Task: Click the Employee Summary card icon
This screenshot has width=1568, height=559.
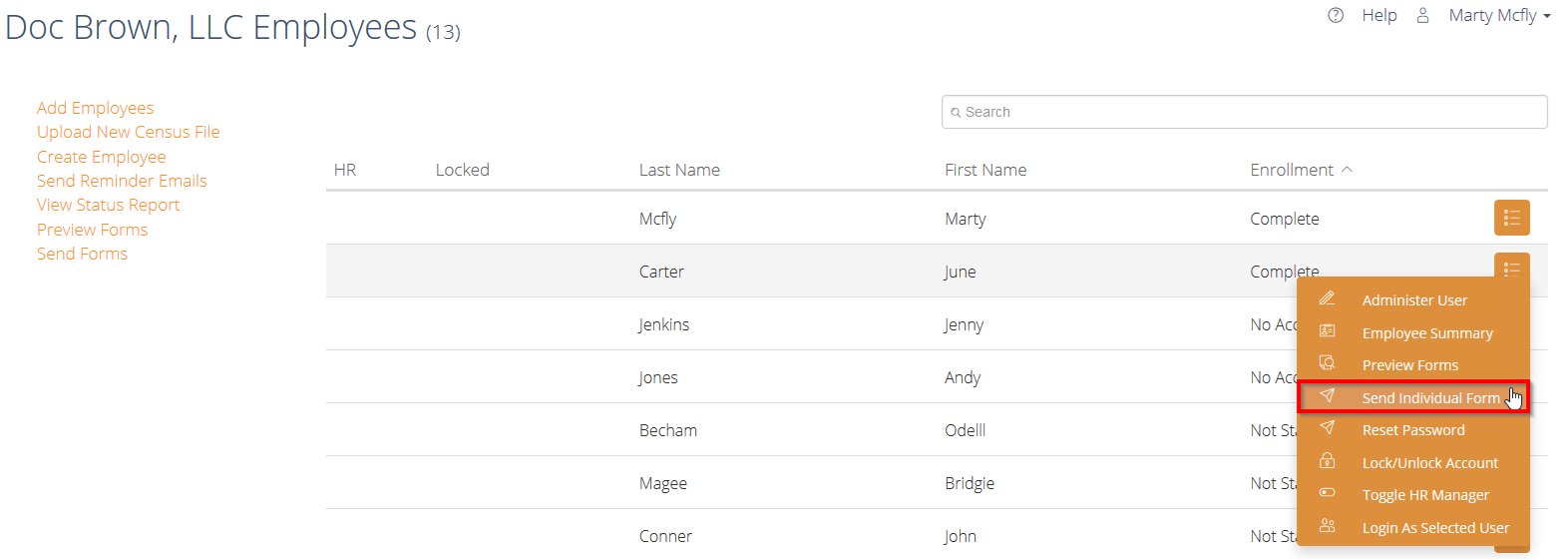Action: pyautogui.click(x=1327, y=331)
